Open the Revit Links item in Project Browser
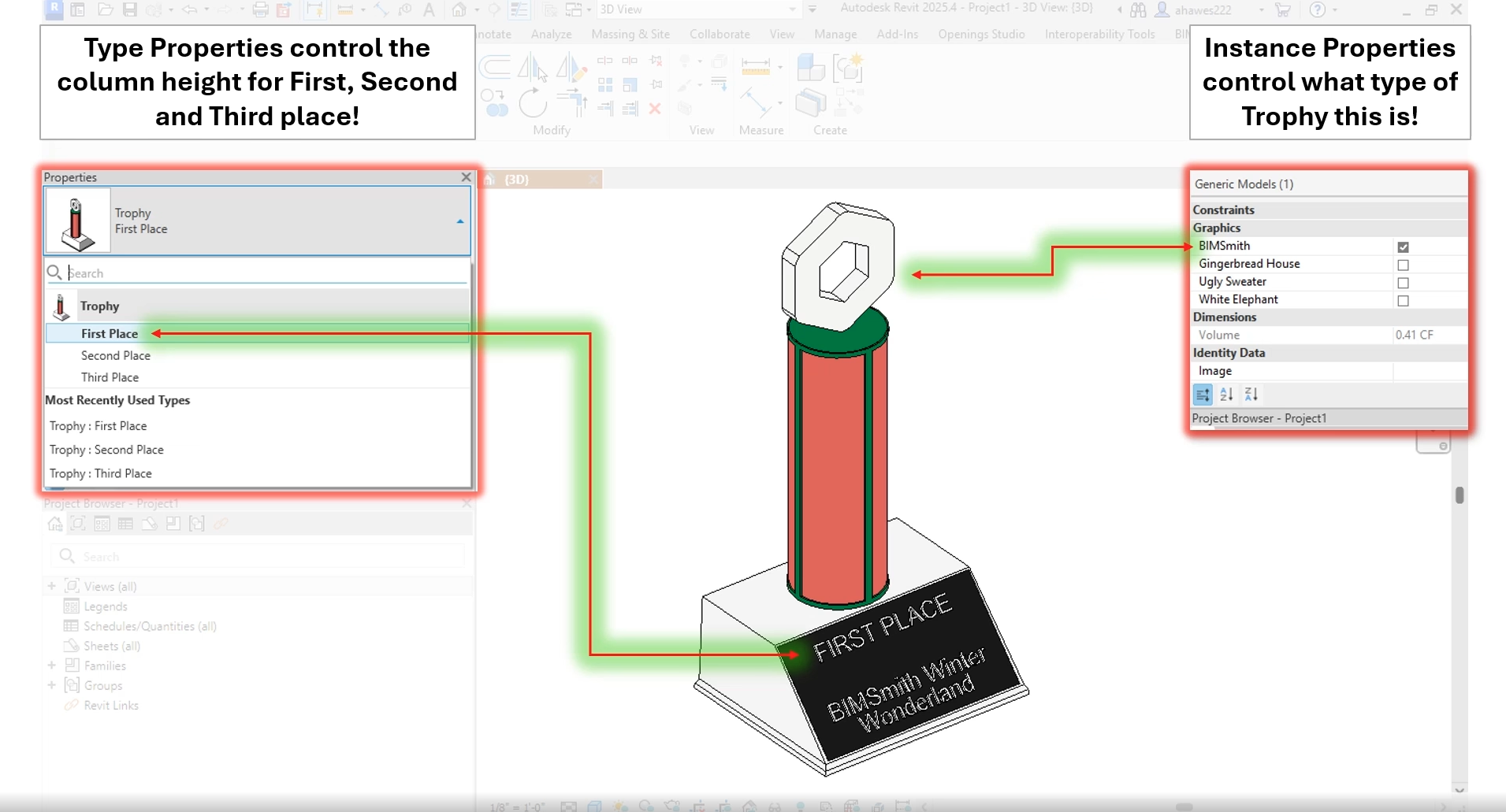This screenshot has width=1506, height=812. [x=111, y=706]
